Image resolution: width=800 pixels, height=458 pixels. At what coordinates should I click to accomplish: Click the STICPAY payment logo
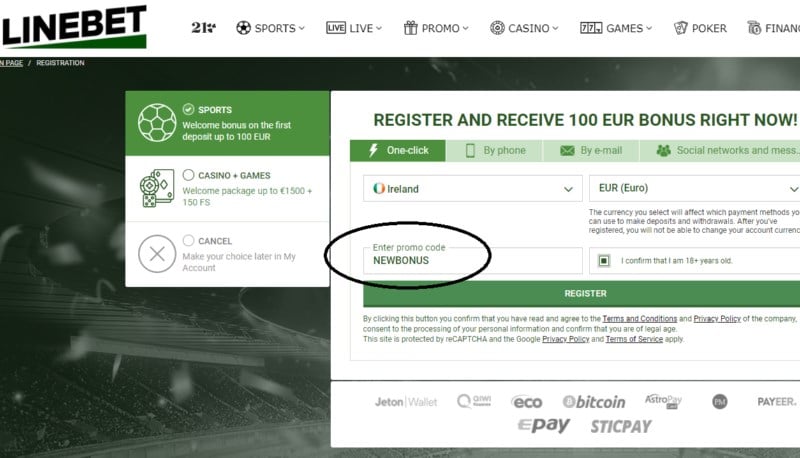point(620,427)
